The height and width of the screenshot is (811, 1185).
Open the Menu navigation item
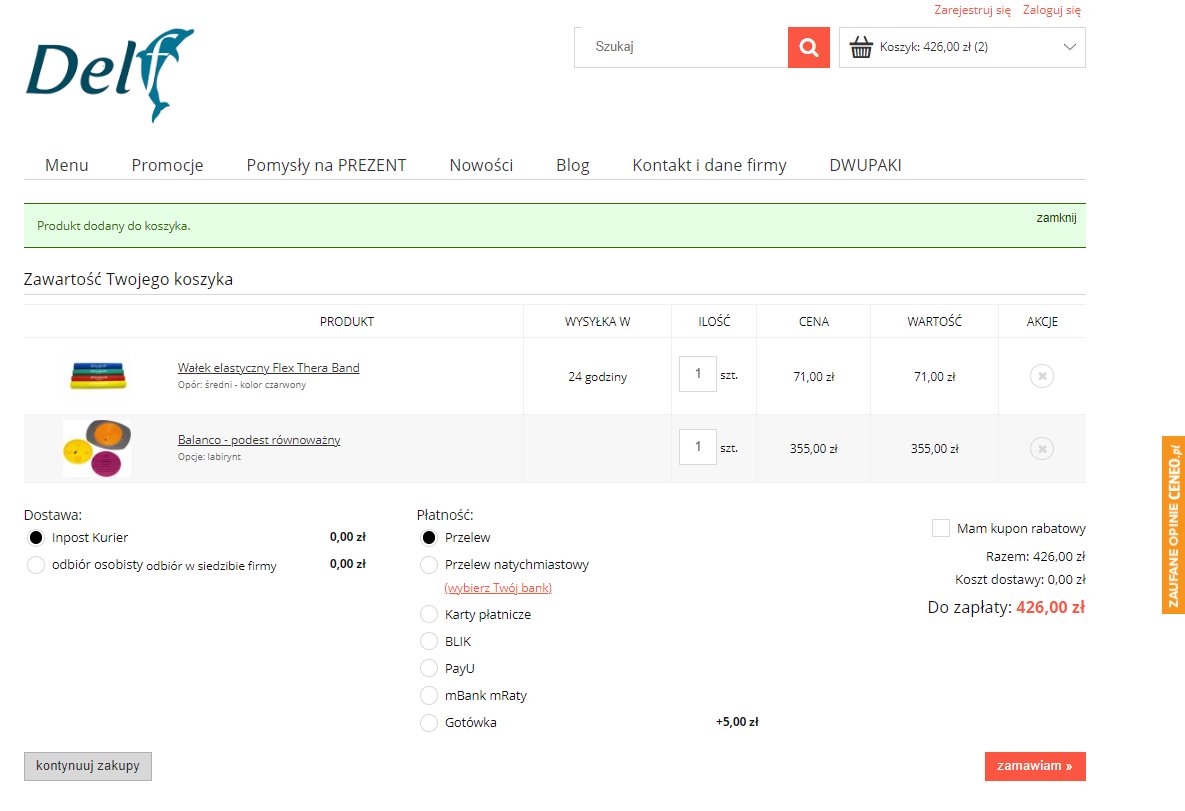coord(67,165)
